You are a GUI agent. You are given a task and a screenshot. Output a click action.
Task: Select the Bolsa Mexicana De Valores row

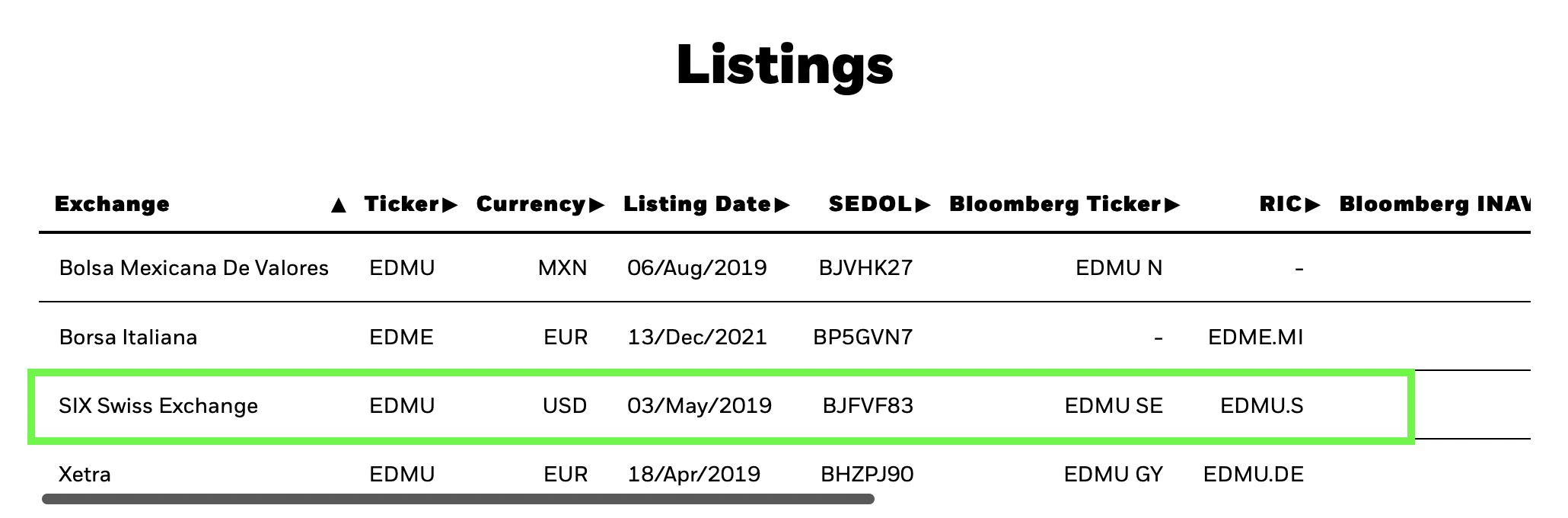coord(785,267)
